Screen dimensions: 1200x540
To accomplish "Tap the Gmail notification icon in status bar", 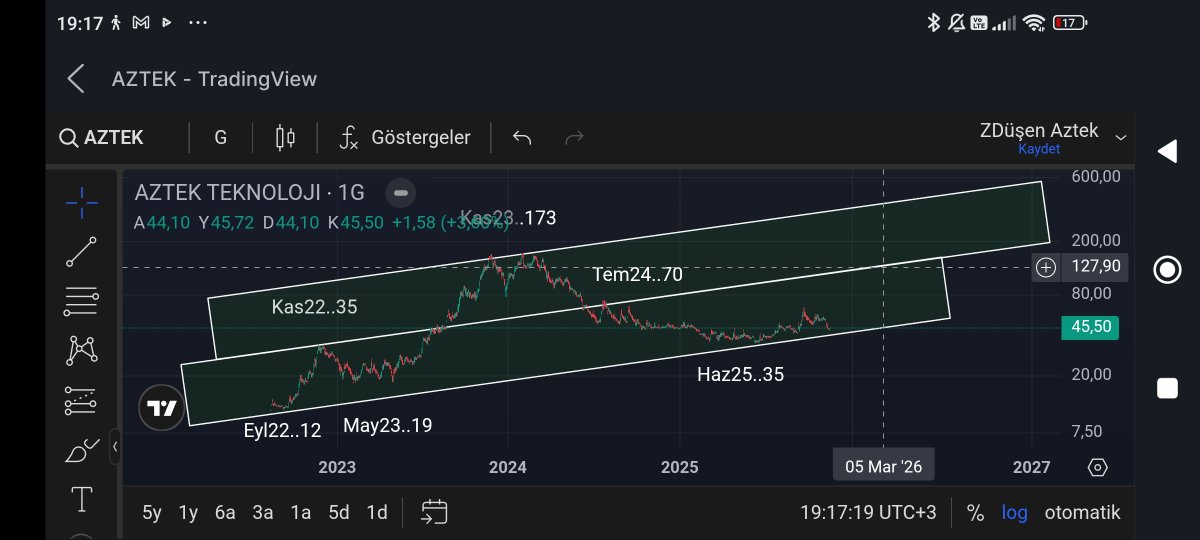I will 141,22.
